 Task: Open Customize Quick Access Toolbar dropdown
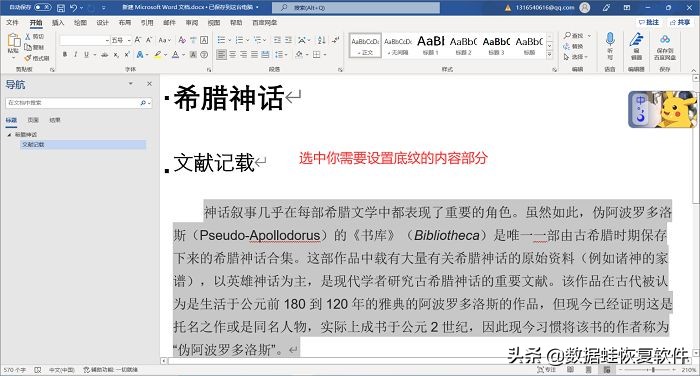coord(104,8)
